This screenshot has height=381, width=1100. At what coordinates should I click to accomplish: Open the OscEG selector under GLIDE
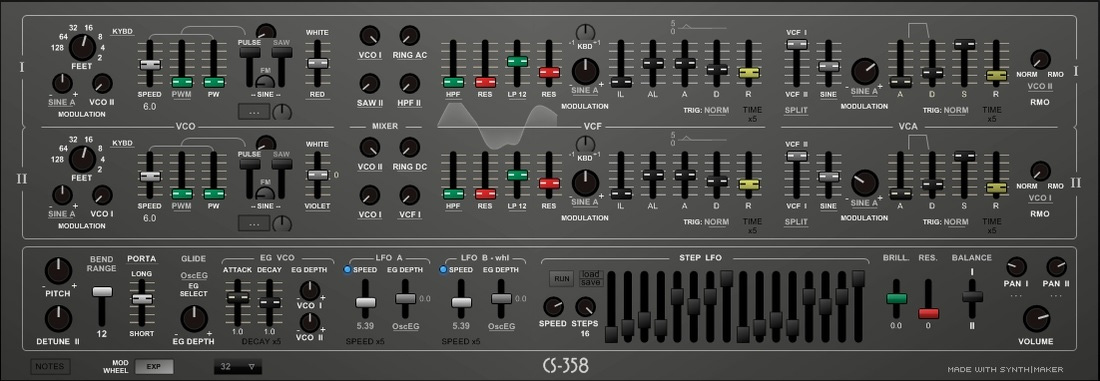pos(194,276)
